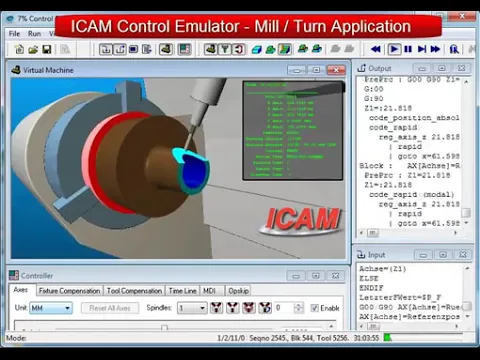Click the machine view toolbar icon
Image resolution: width=480 pixels, height=360 pixels.
166,49
